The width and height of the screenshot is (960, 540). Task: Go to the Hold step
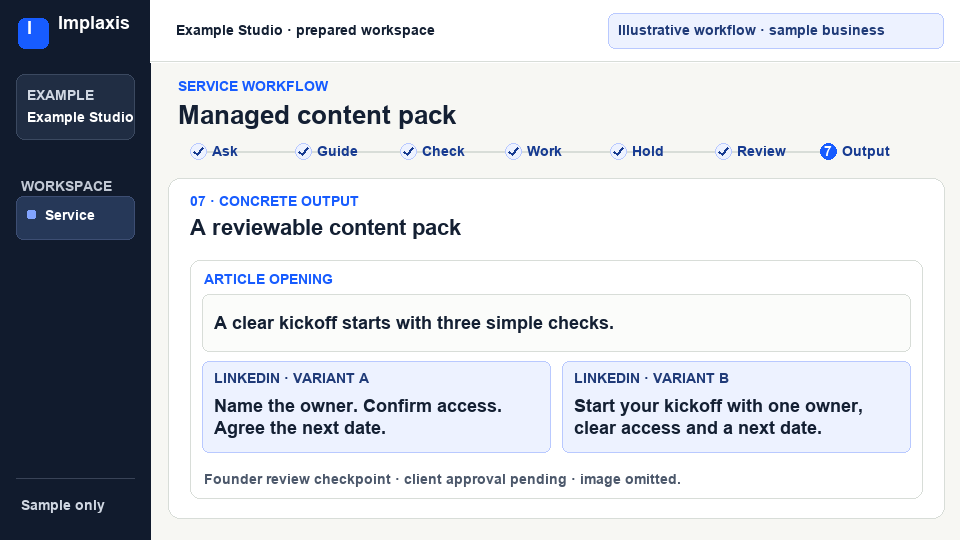(x=648, y=151)
